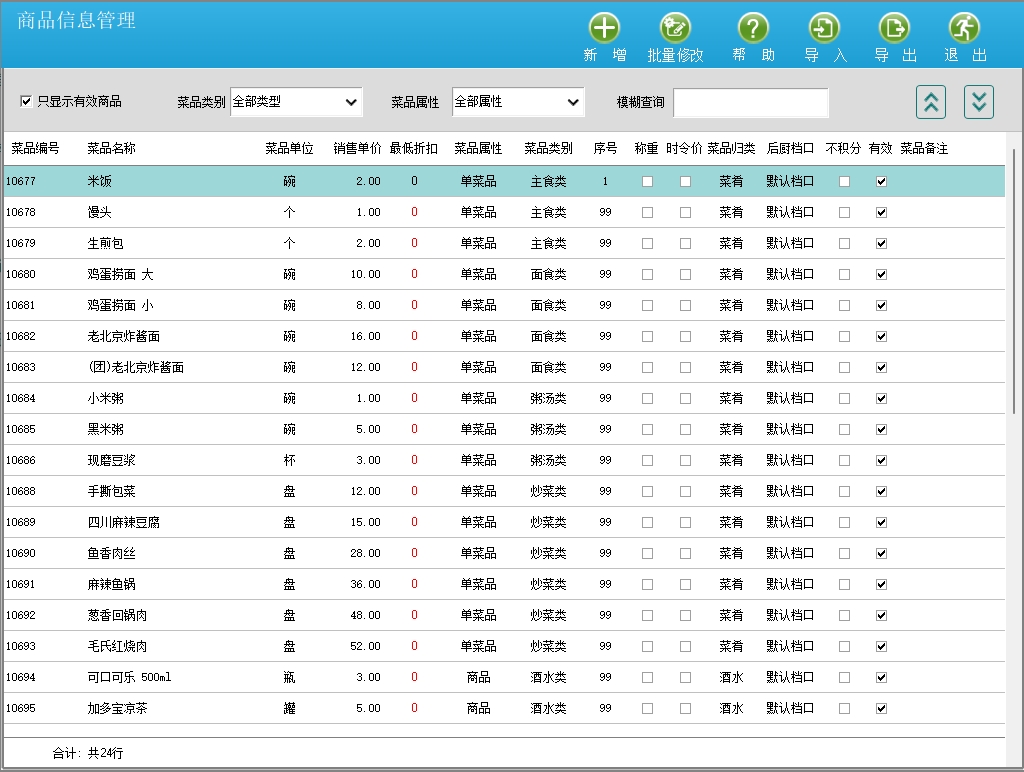
Task: Uncheck 有效 checkbox for 馒头 row
Action: coord(881,212)
